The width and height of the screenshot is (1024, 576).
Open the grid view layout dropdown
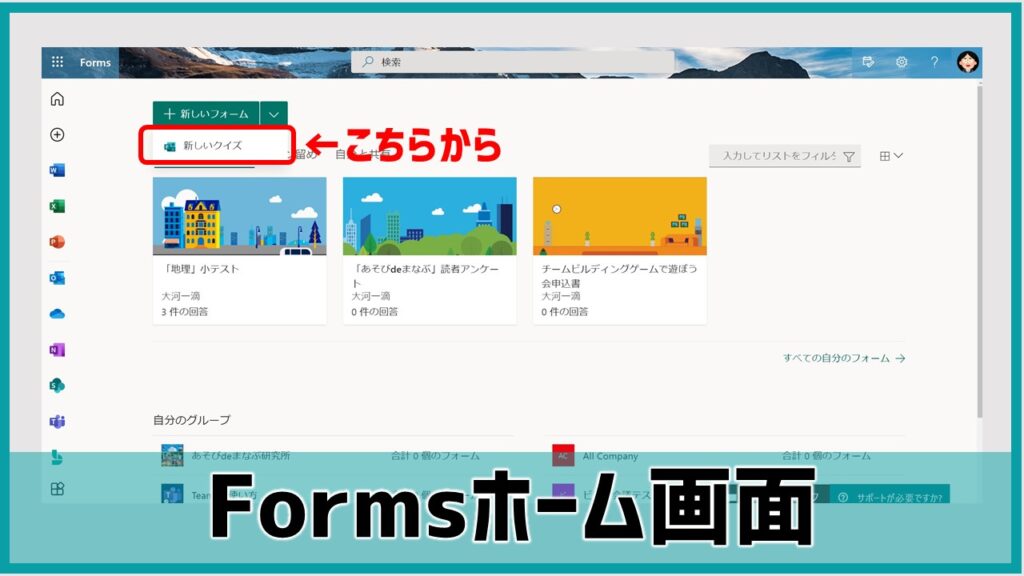891,156
